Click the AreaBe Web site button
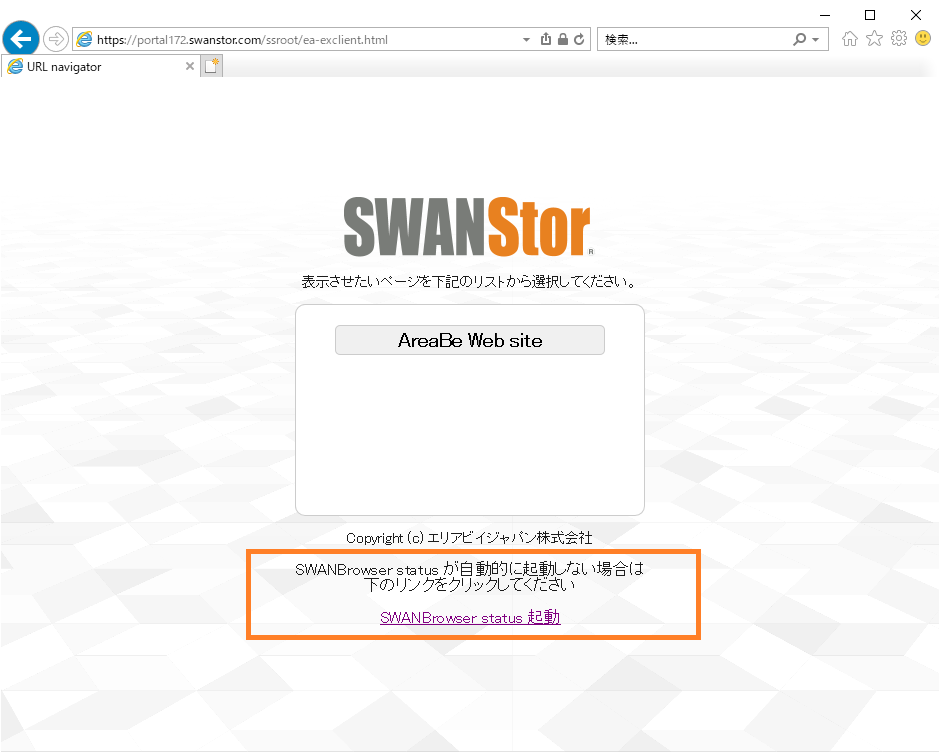The height and width of the screenshot is (753, 940). [x=469, y=340]
